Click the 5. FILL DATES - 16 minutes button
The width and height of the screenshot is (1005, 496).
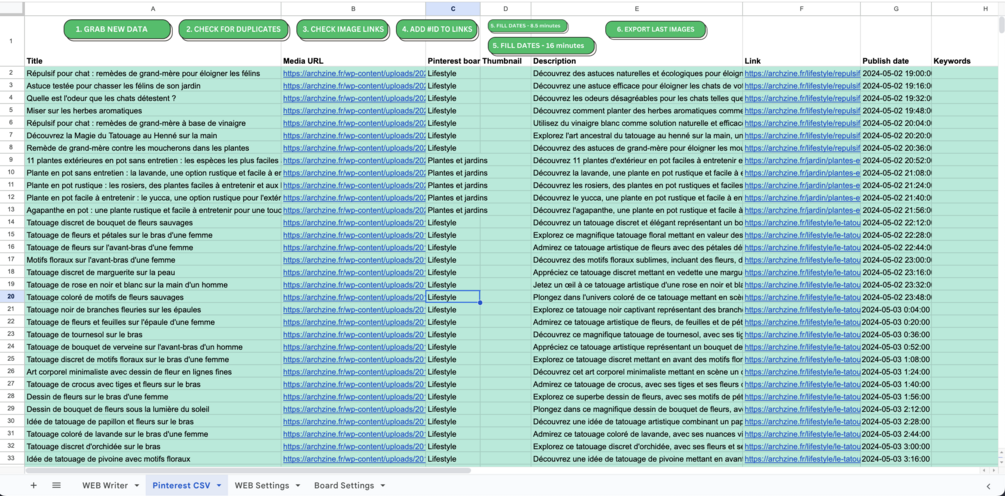point(541,46)
